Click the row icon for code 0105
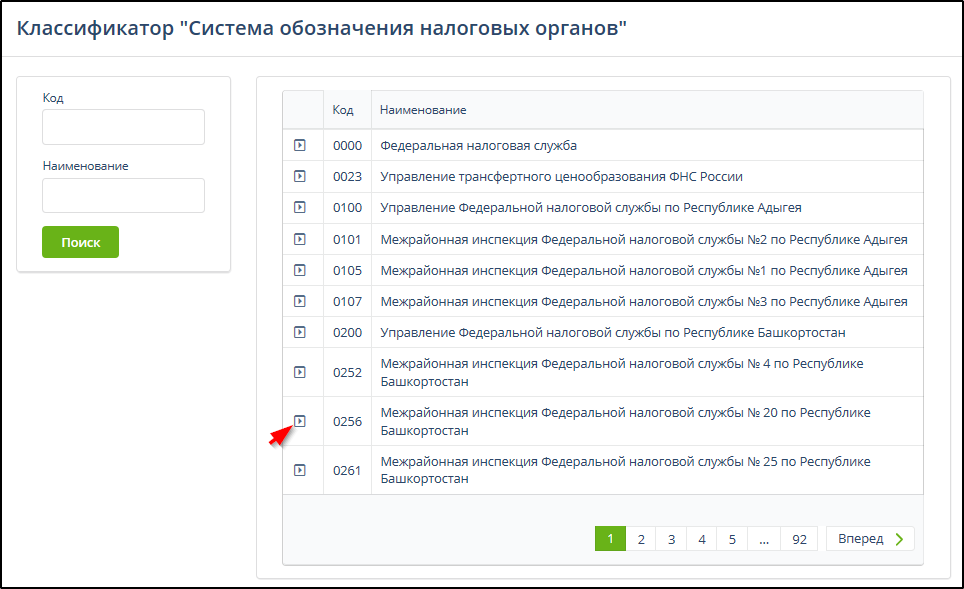The height and width of the screenshot is (589, 964). [299, 270]
